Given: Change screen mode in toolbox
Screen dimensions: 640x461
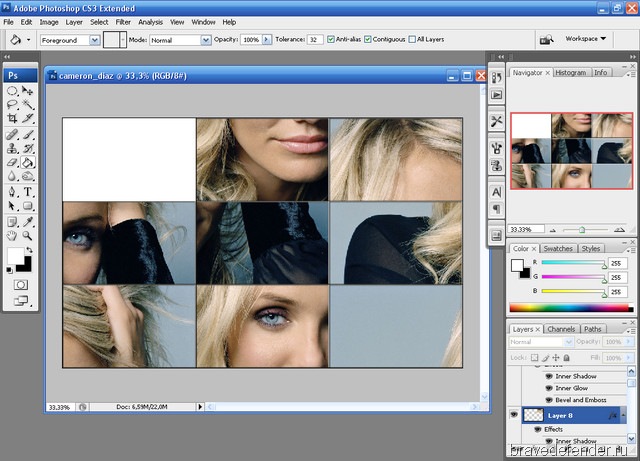Looking at the screenshot, I should (21, 301).
